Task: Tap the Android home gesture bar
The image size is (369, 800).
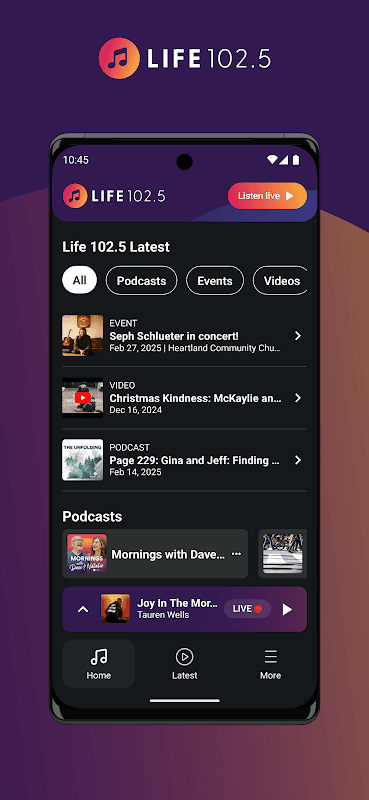Action: pos(184,701)
